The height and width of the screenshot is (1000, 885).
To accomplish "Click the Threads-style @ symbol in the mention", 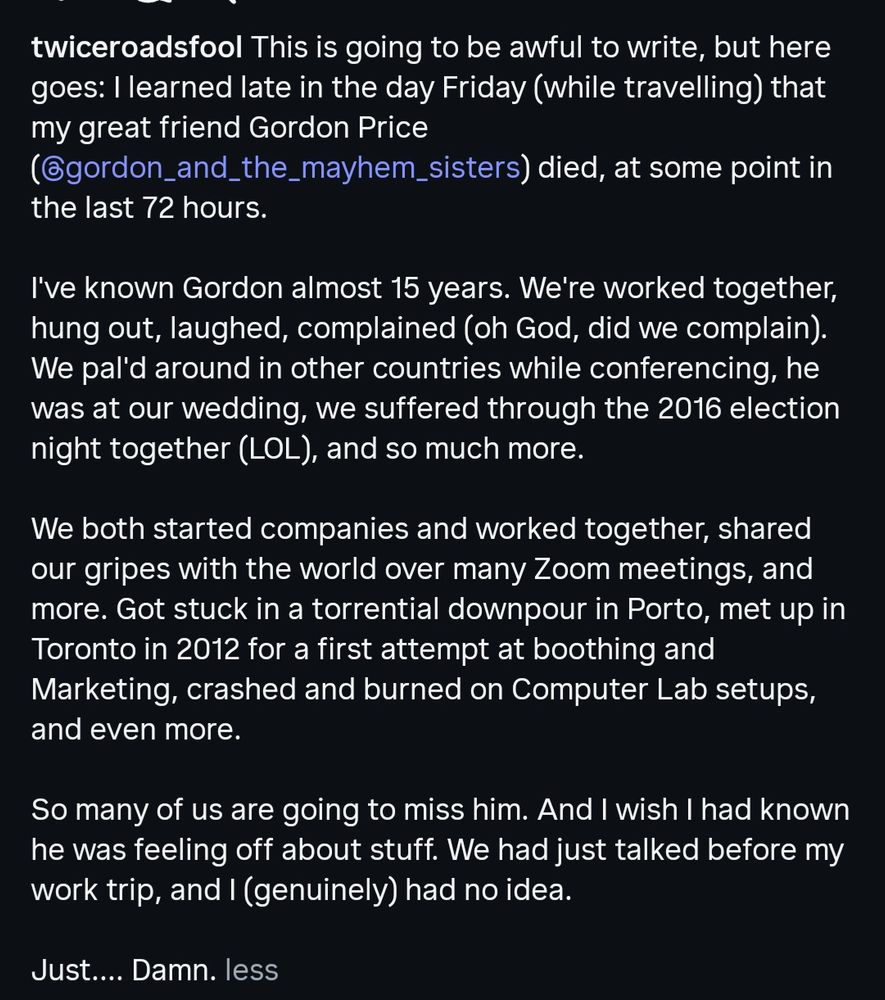I will (x=52, y=169).
